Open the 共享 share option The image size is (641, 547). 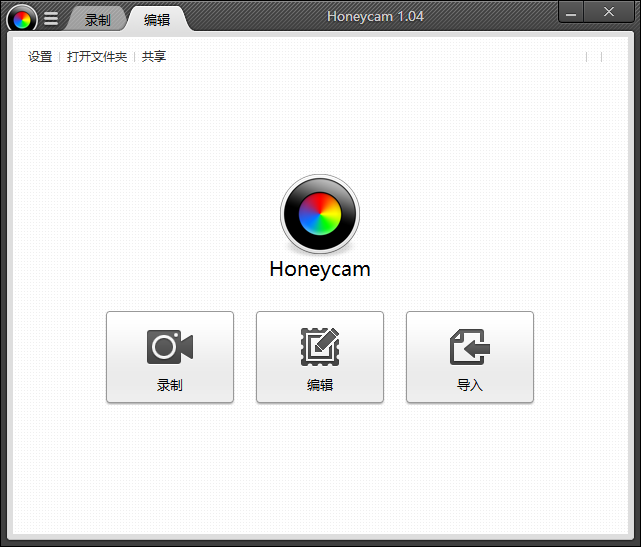pos(154,57)
